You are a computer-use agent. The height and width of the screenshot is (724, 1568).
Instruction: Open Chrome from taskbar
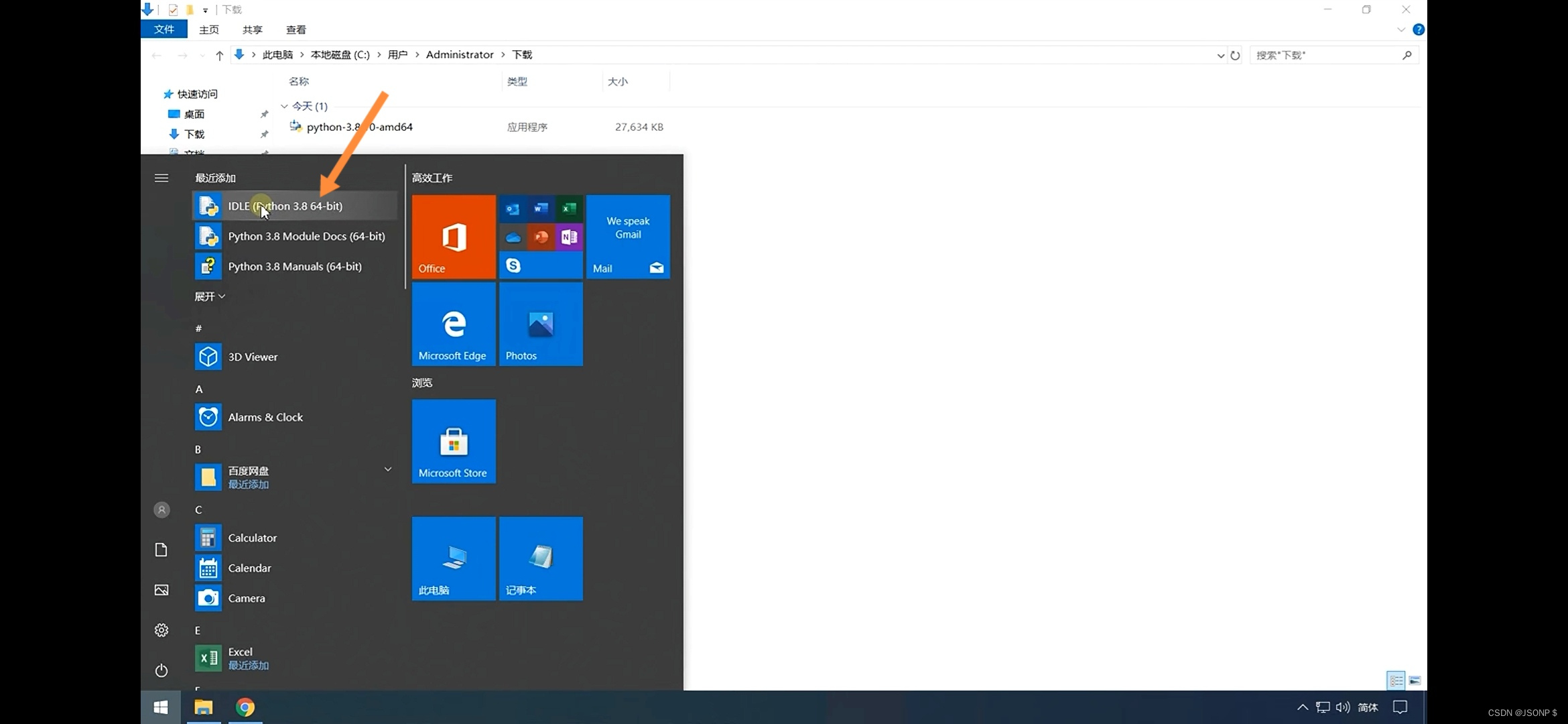pyautogui.click(x=245, y=707)
